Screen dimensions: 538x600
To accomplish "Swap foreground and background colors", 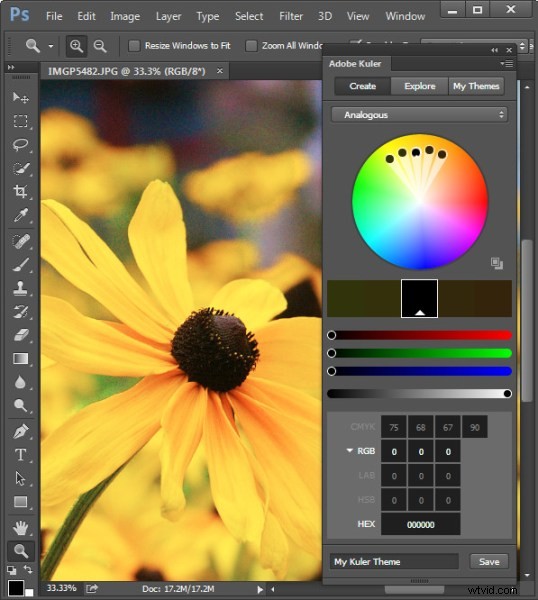I will [x=28, y=569].
